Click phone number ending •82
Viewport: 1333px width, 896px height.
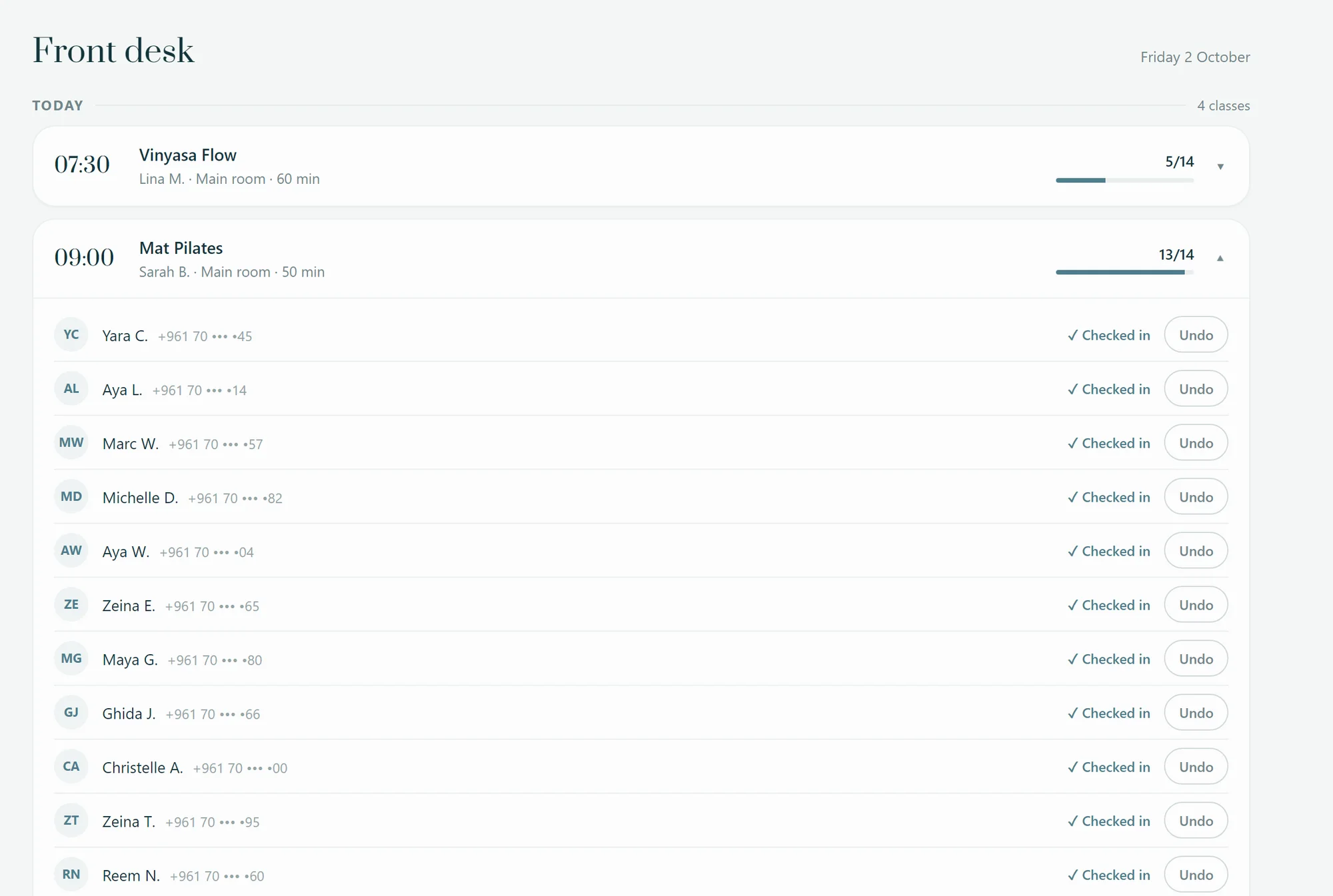[x=235, y=498]
